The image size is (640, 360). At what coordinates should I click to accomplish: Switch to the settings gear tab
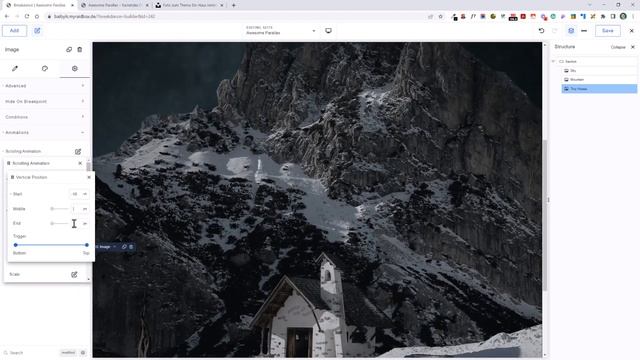pyautogui.click(x=75, y=69)
